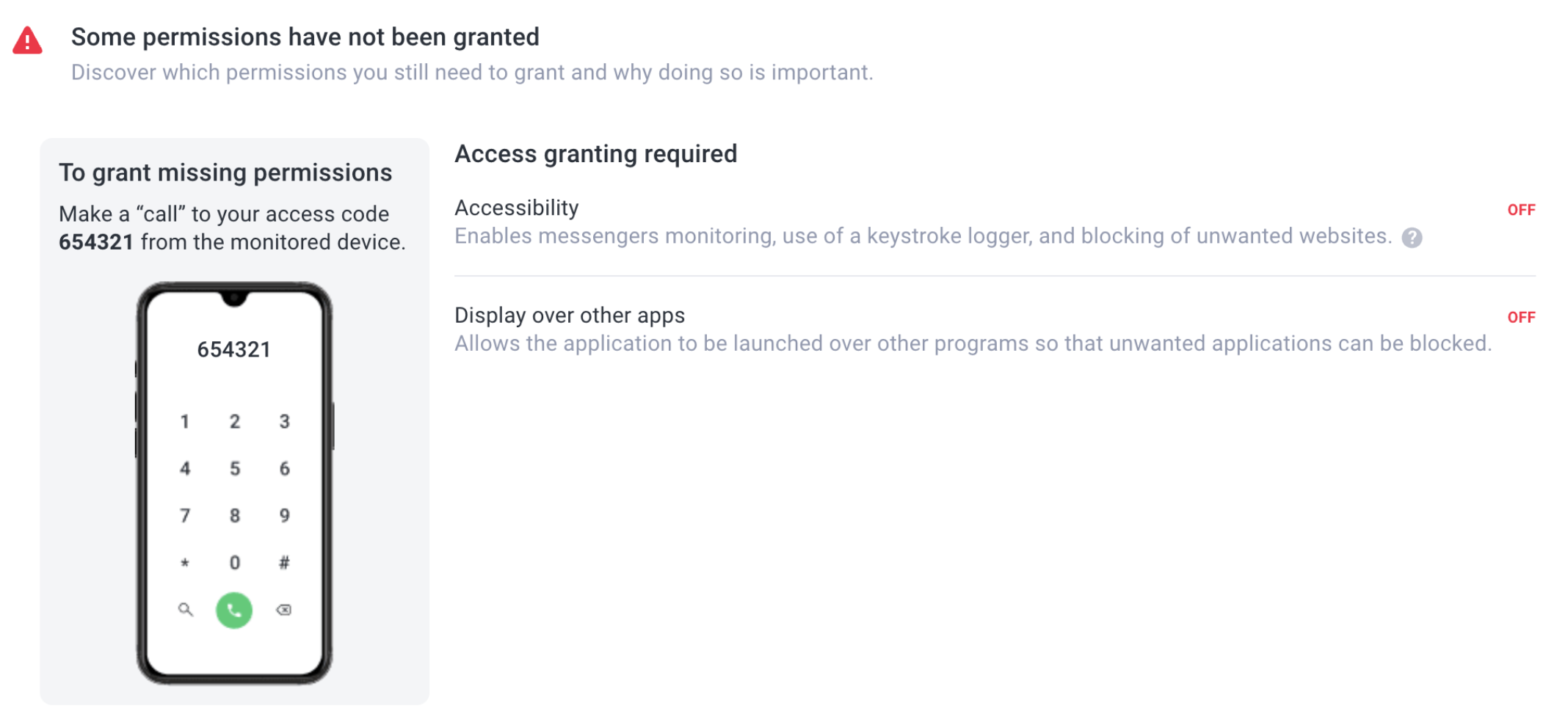Open the Accessibility help question mark

[1412, 238]
